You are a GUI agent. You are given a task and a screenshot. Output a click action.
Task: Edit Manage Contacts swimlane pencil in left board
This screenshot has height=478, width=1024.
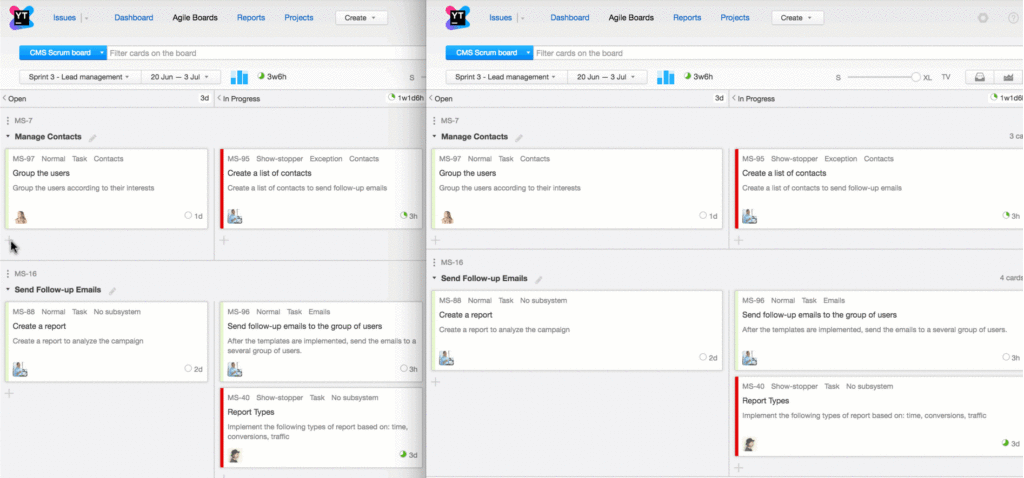coord(93,138)
